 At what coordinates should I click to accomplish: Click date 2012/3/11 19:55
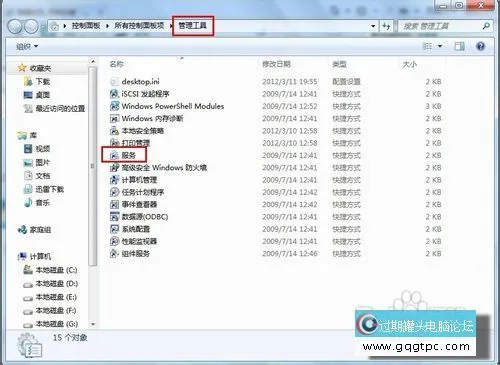[290, 82]
